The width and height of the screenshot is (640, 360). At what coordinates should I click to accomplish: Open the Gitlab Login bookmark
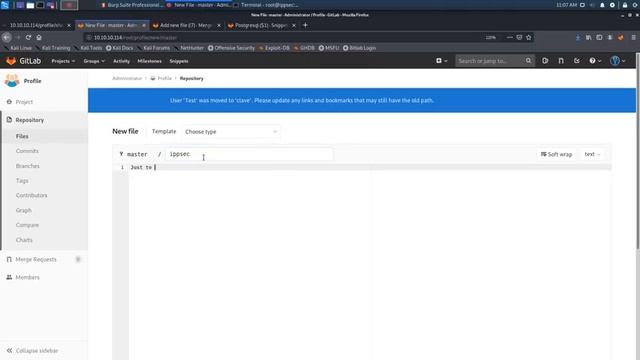pos(359,48)
